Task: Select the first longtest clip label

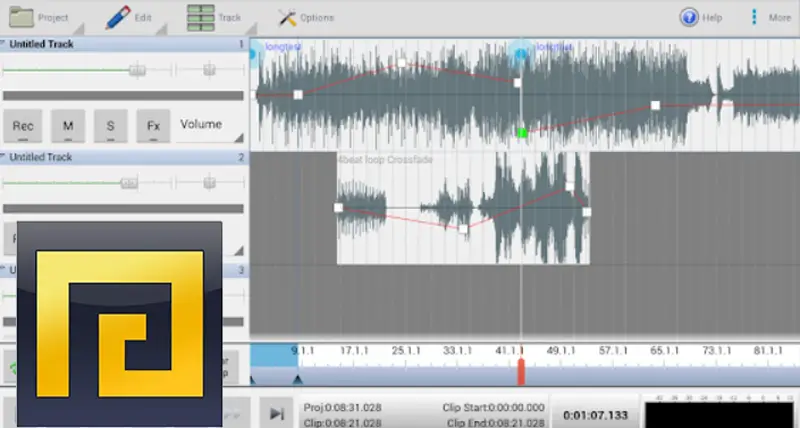Action: [x=283, y=47]
